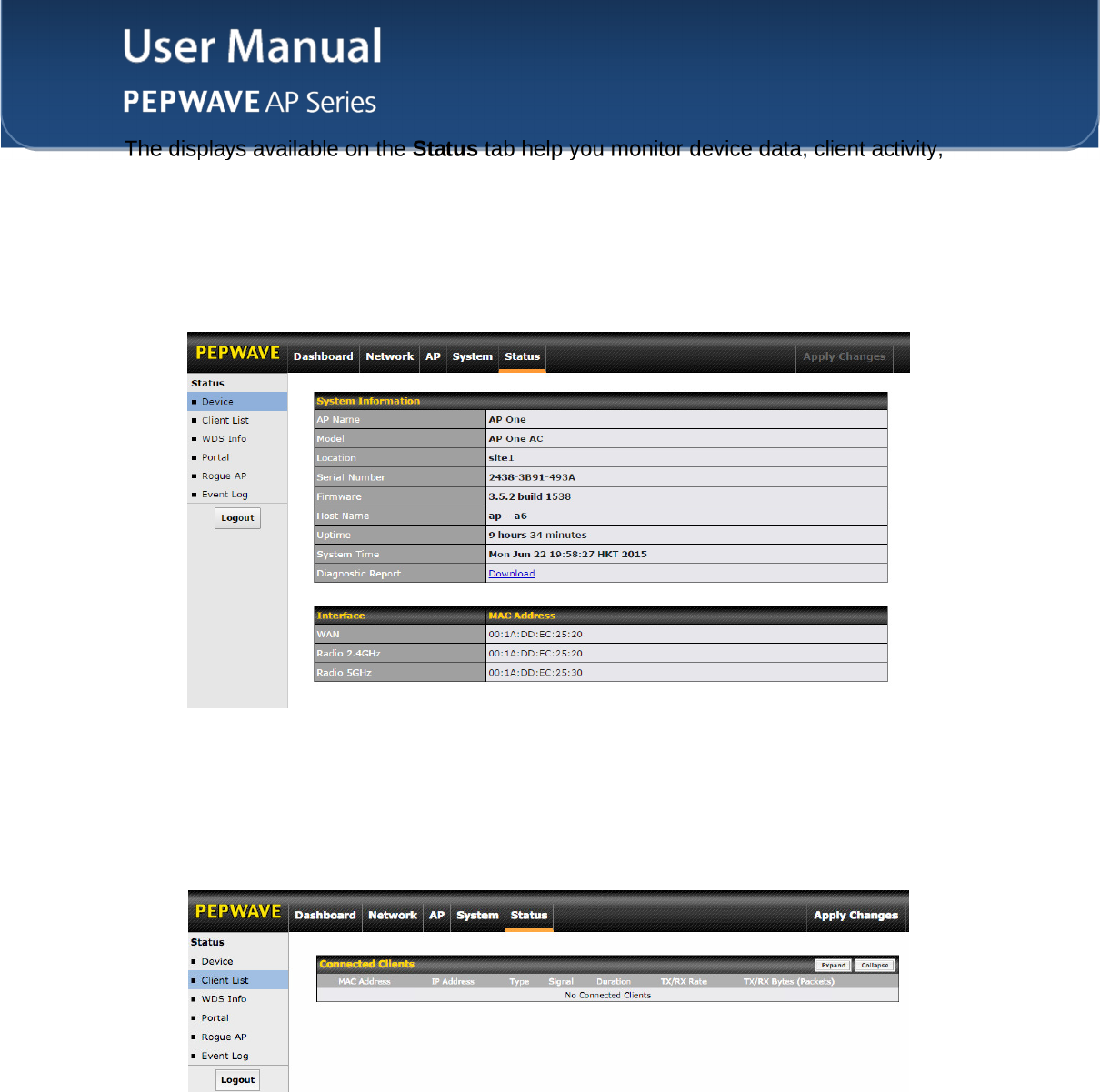Select Device in lower Status sidebar

[x=238, y=961]
